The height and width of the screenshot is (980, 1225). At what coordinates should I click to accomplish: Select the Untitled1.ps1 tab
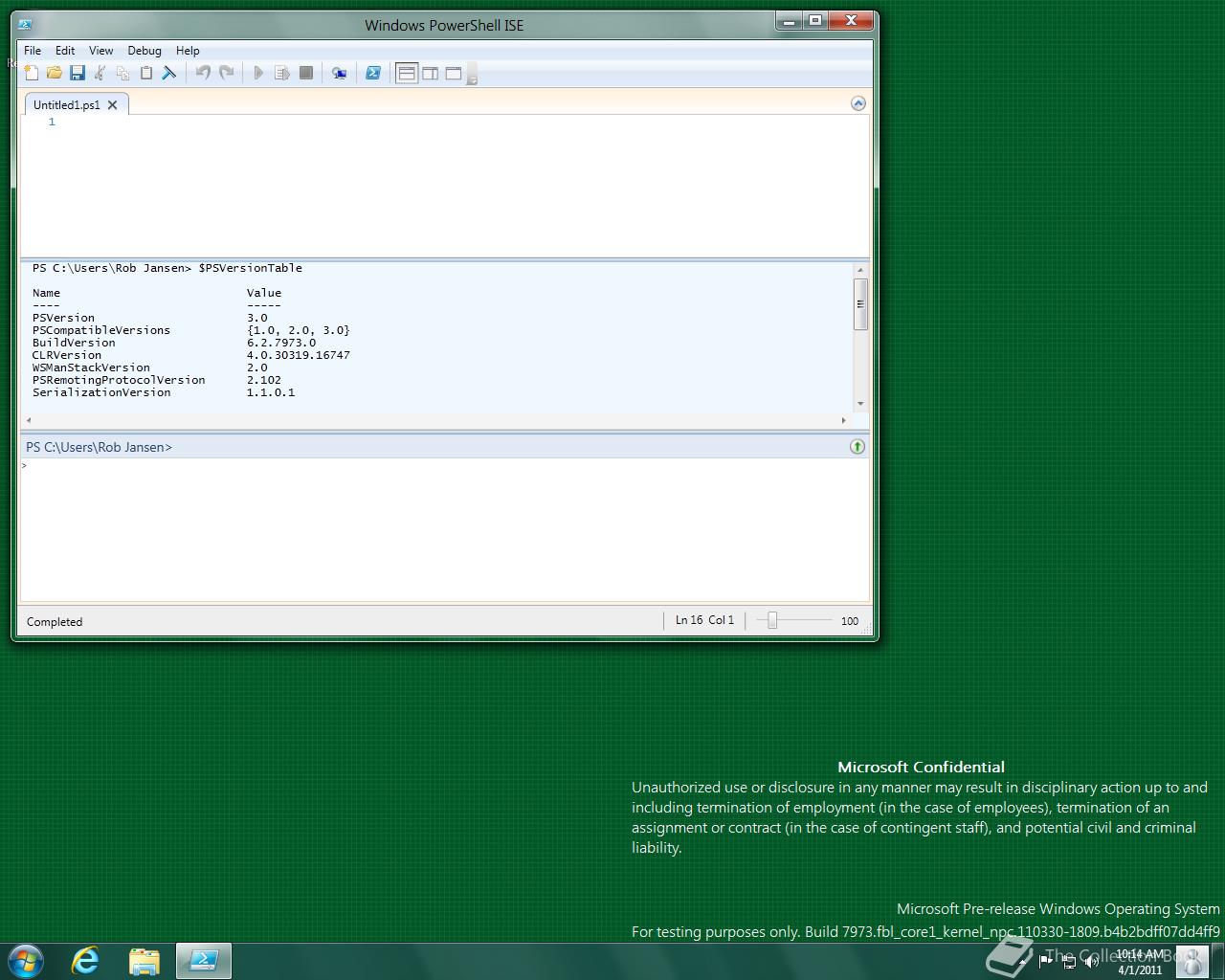(66, 105)
